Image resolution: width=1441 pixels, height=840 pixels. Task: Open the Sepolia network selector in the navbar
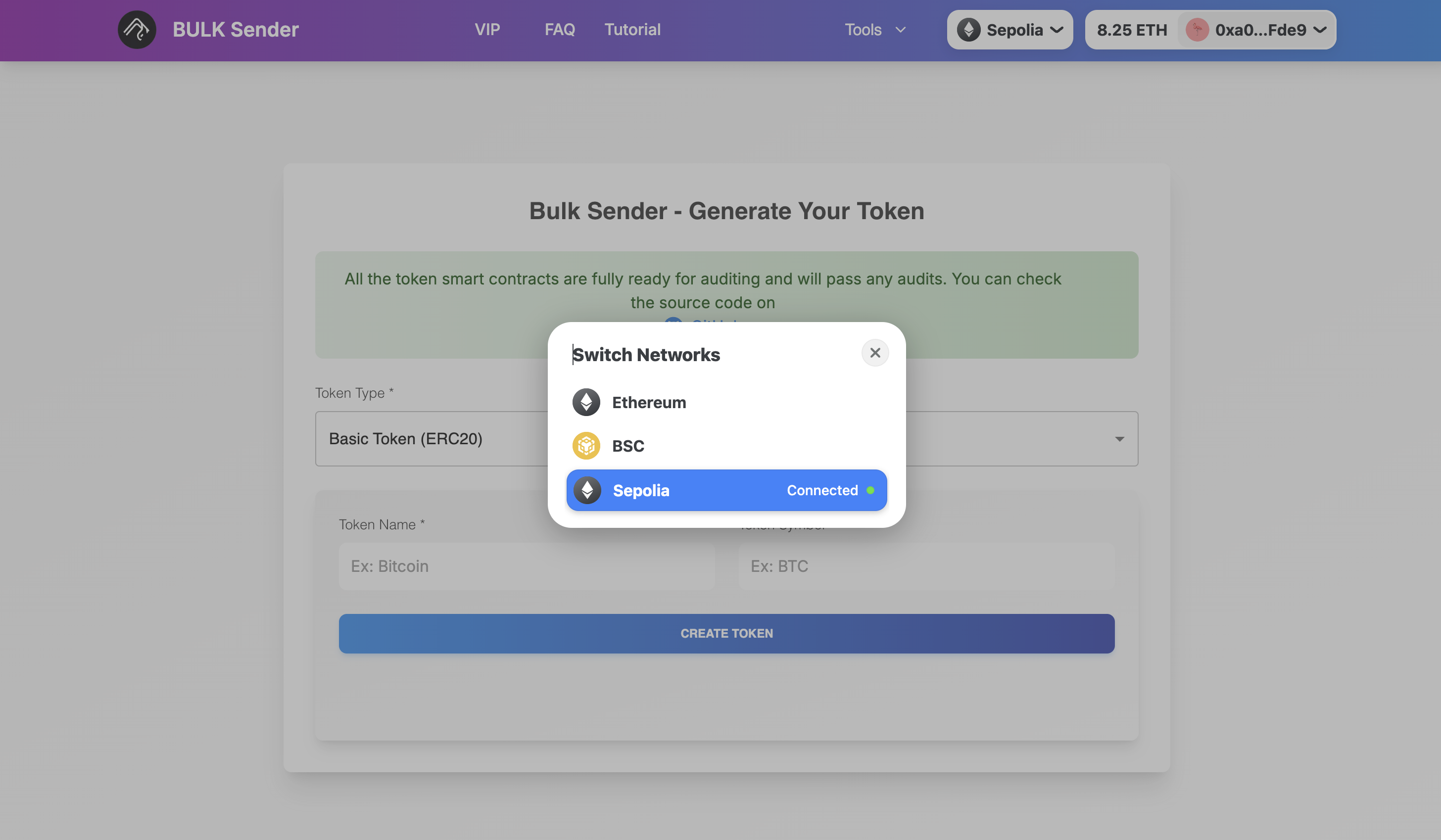coord(1009,29)
